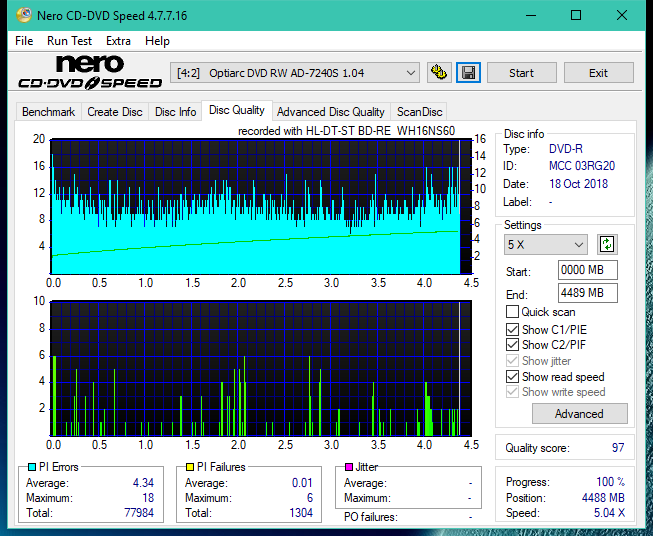Click the Quality score value 97
The height and width of the screenshot is (536, 653).
tap(618, 448)
